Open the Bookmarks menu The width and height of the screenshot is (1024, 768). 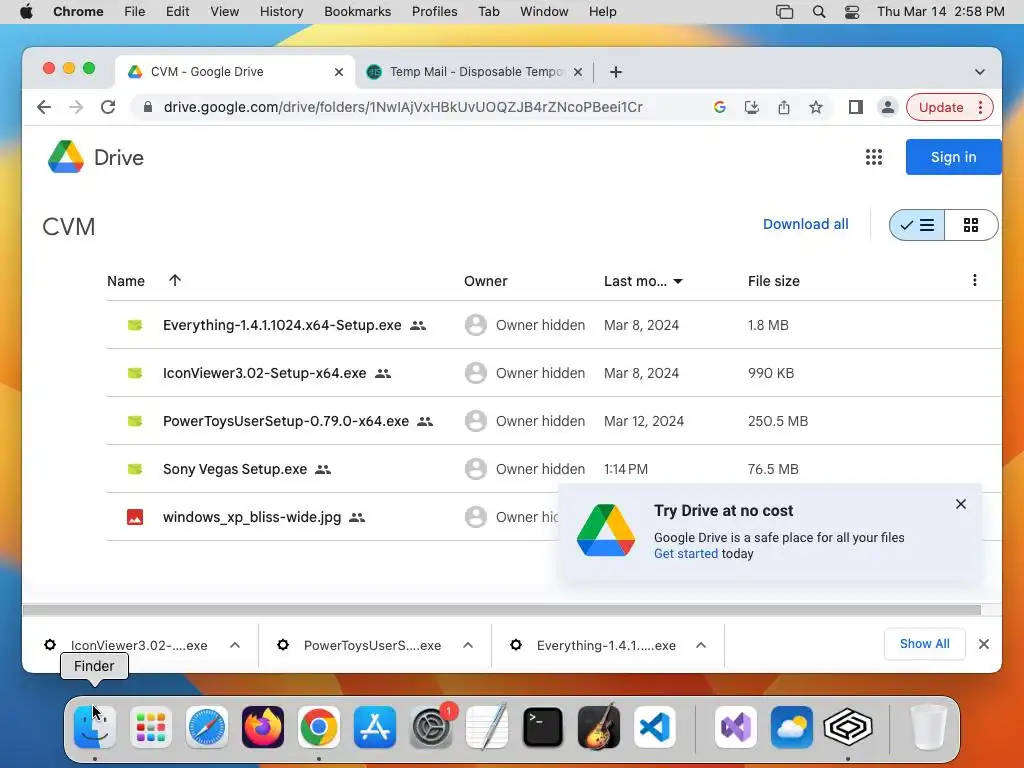(x=357, y=12)
